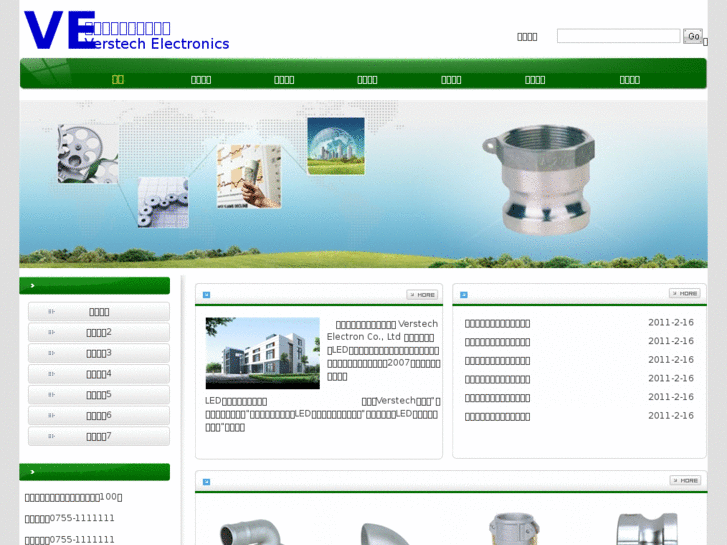Click the company building photo
The image size is (727, 545).
point(262,353)
